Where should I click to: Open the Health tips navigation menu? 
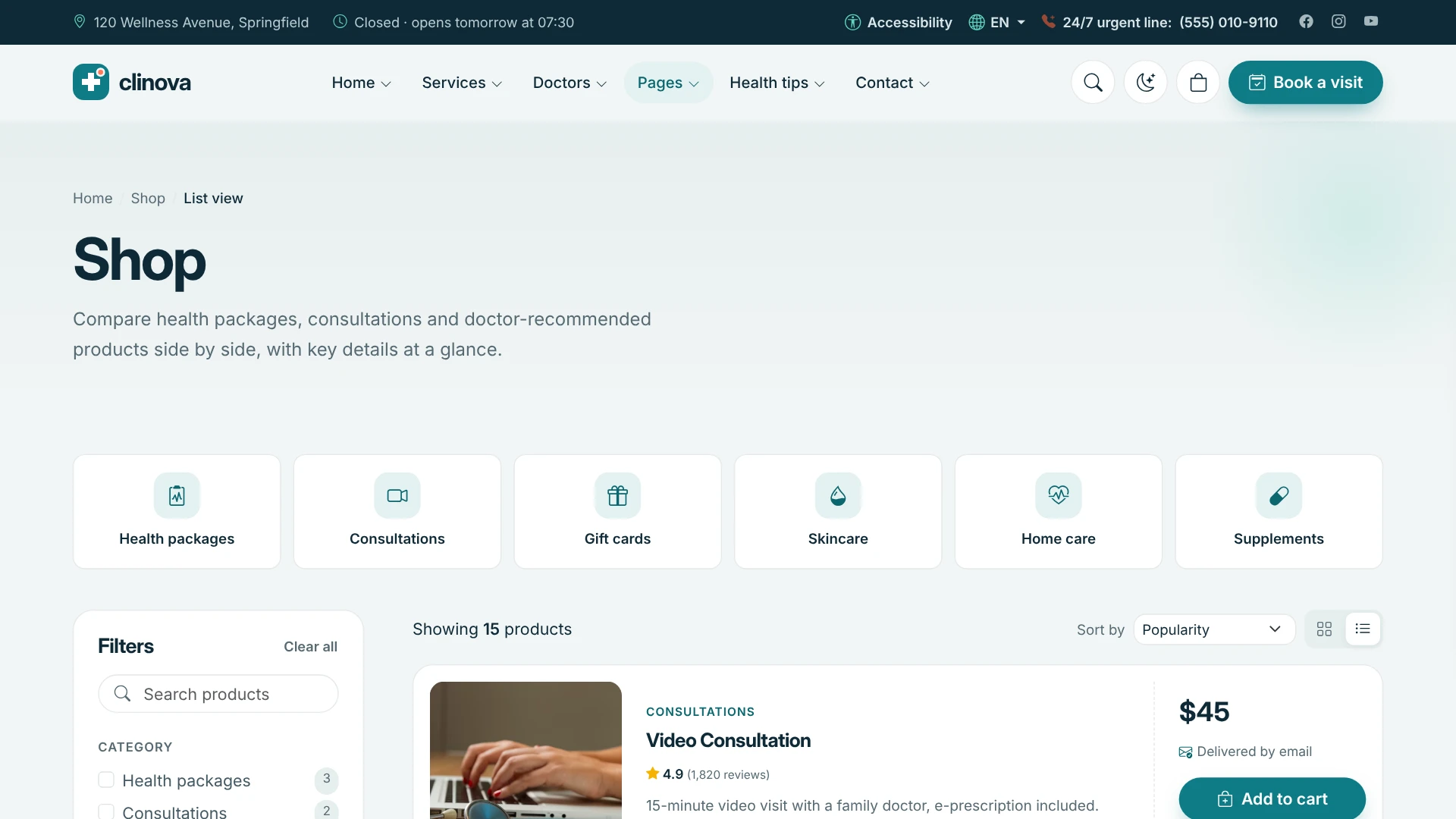(x=777, y=83)
